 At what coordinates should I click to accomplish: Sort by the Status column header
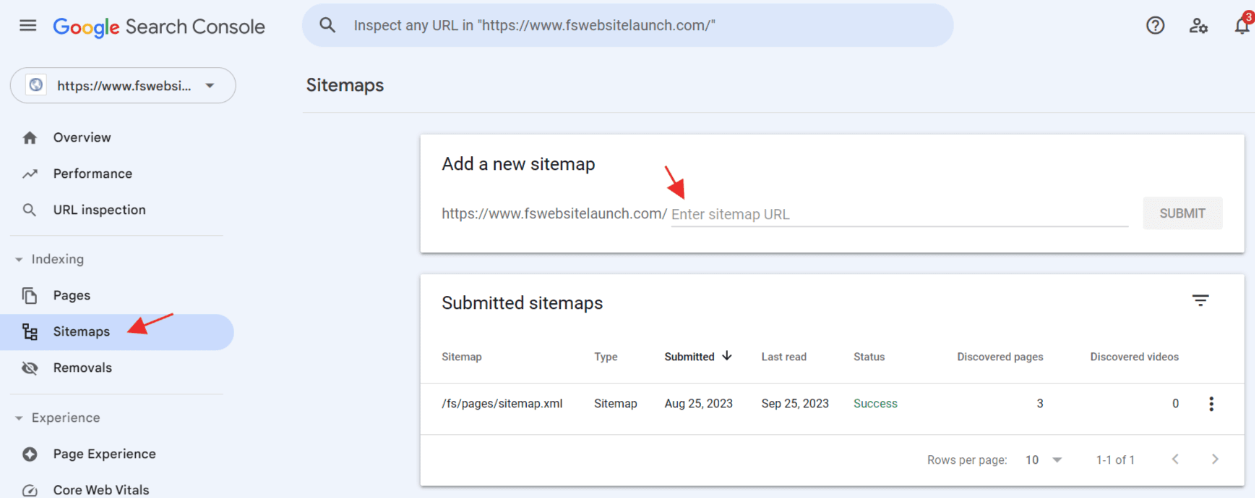pos(869,356)
